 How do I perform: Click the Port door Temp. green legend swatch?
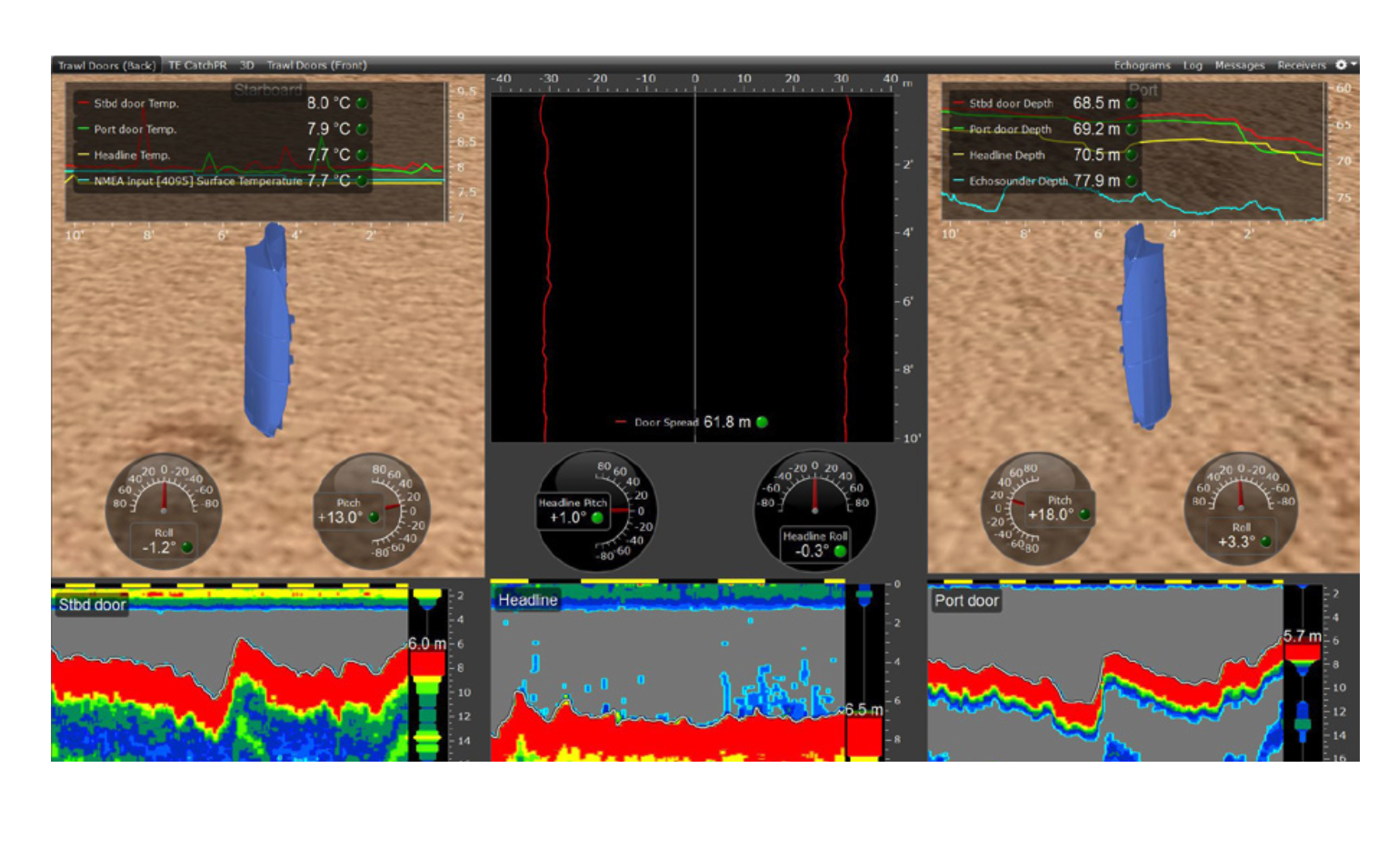[83, 129]
